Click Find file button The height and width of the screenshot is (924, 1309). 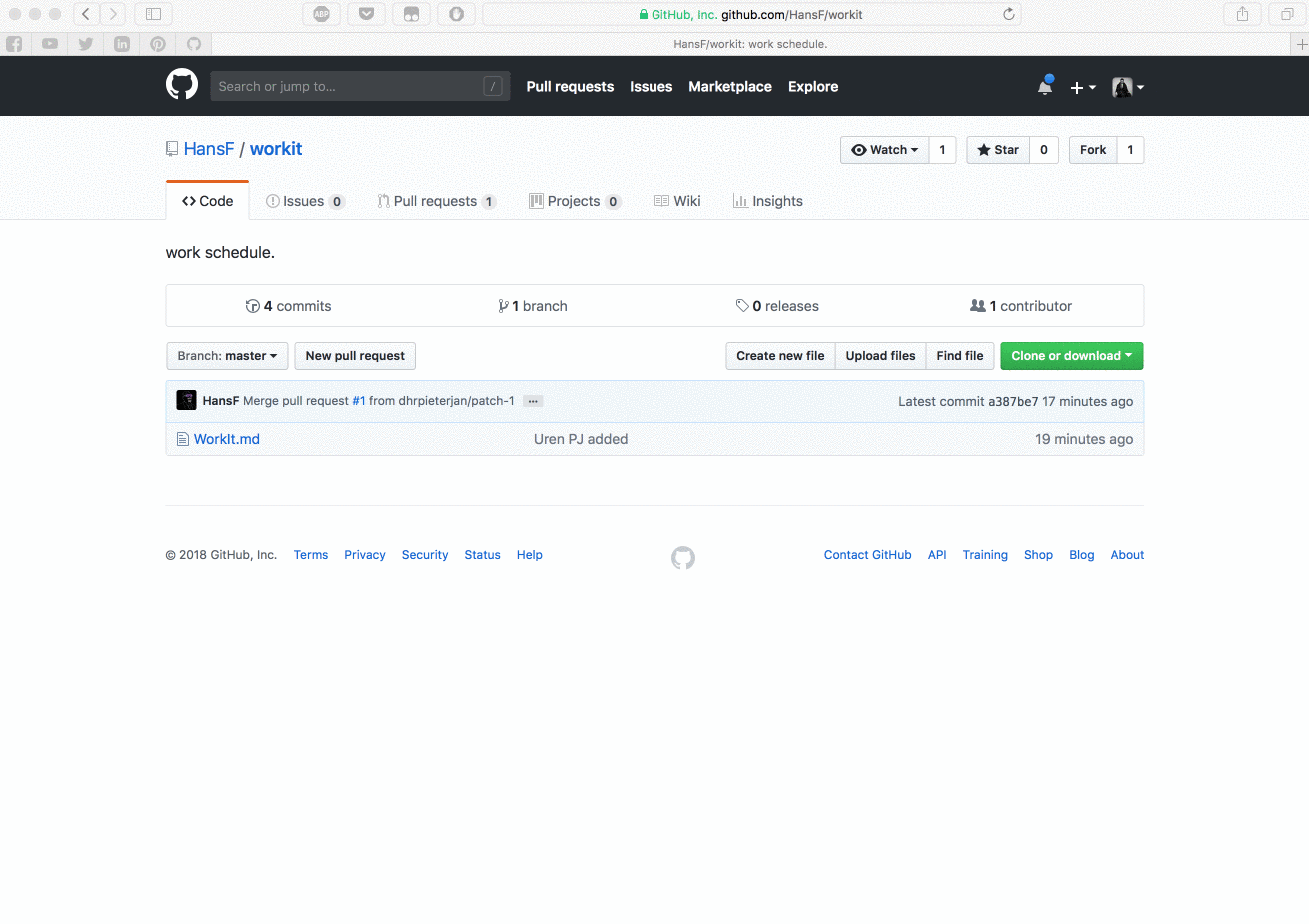(959, 356)
